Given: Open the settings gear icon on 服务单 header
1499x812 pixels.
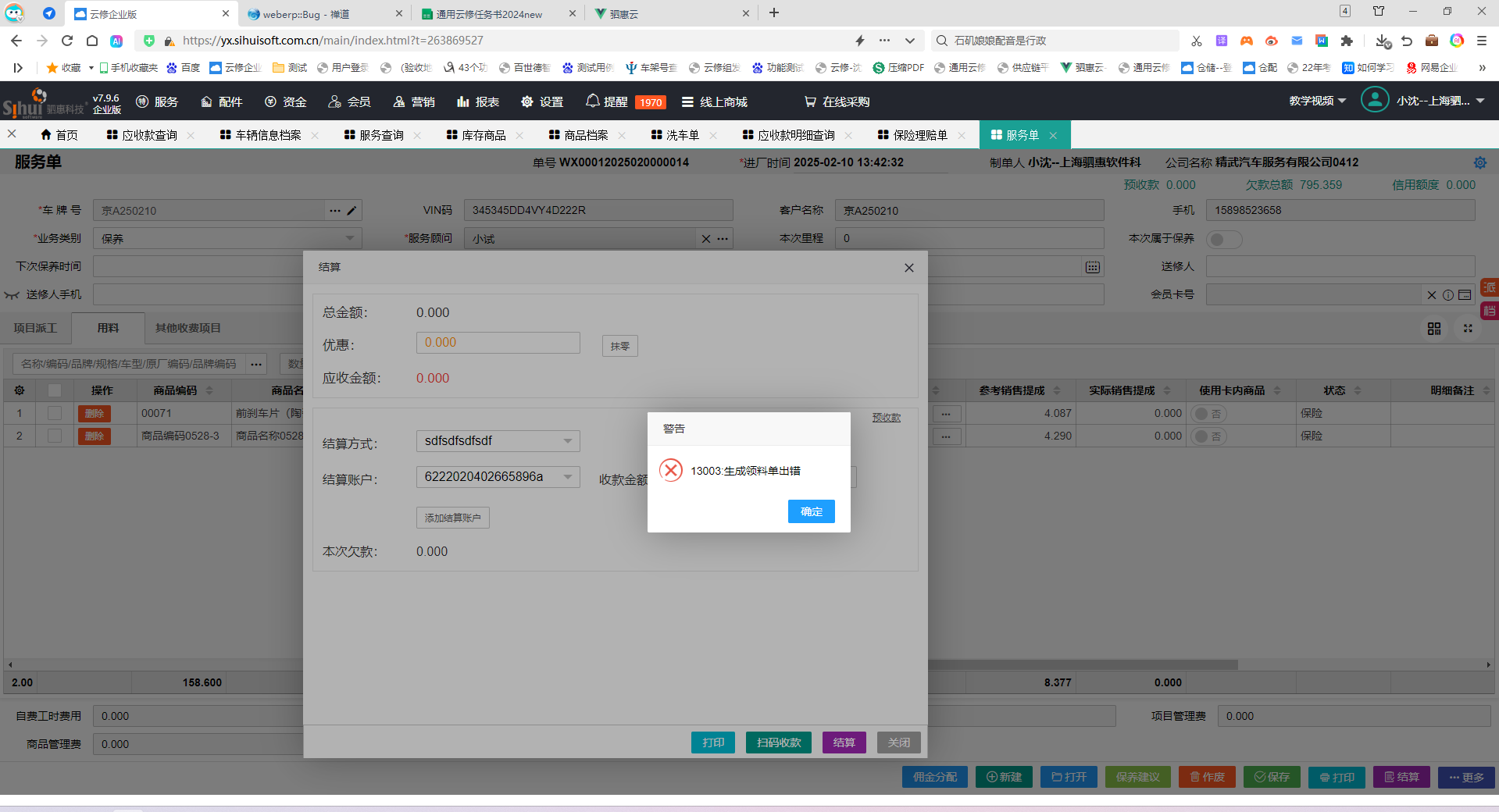Looking at the screenshot, I should coord(1479,162).
